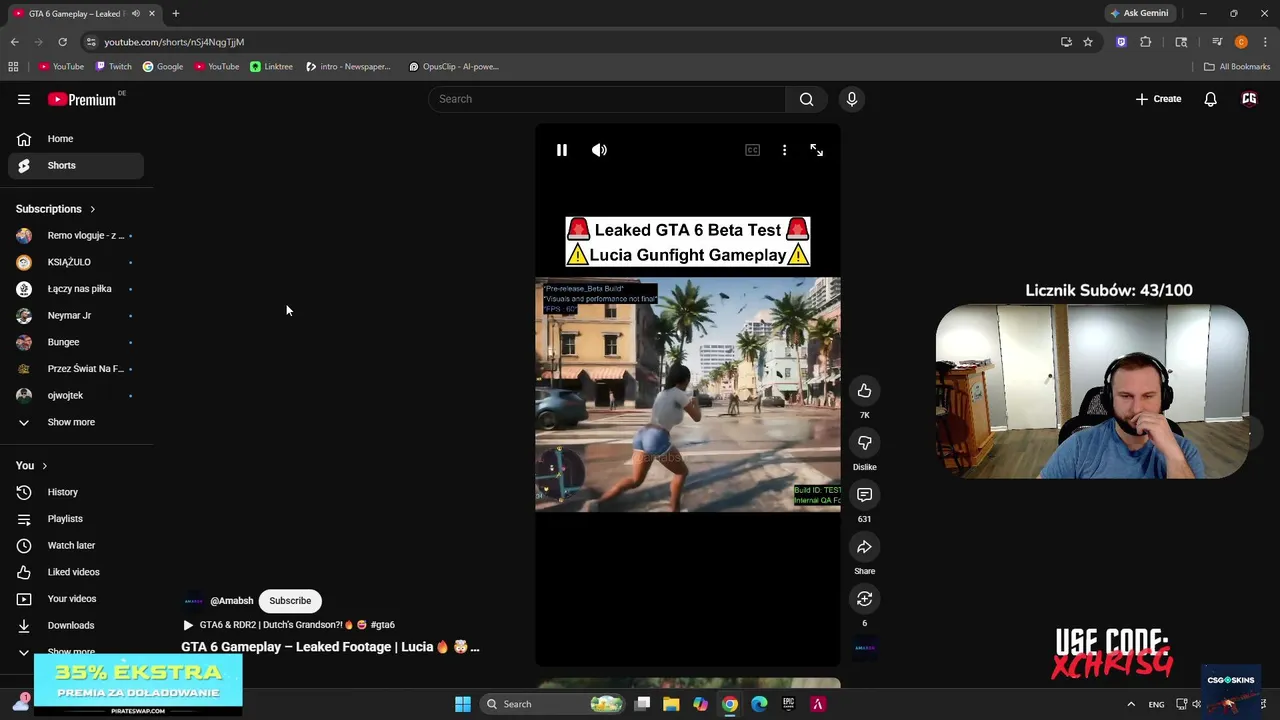Mute the Shorts video volume
The height and width of the screenshot is (720, 1280).
[599, 150]
